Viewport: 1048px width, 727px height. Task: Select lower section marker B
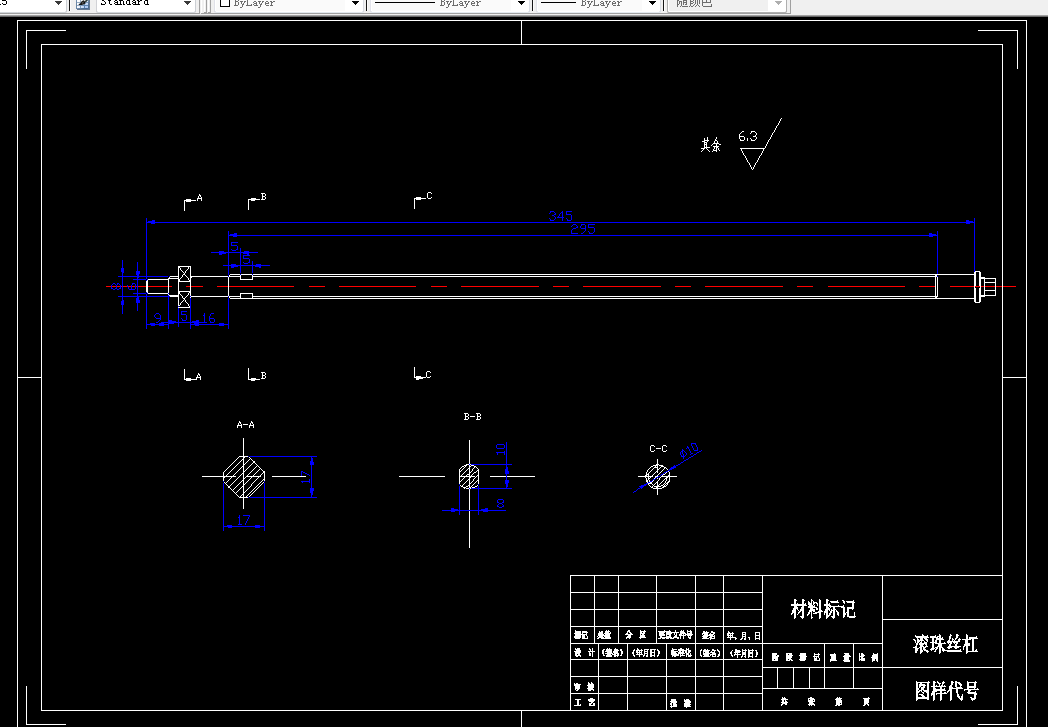[x=257, y=375]
